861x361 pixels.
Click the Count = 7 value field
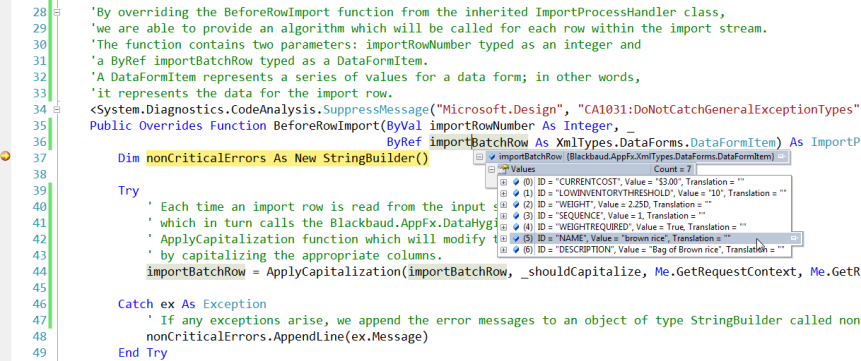[673, 169]
